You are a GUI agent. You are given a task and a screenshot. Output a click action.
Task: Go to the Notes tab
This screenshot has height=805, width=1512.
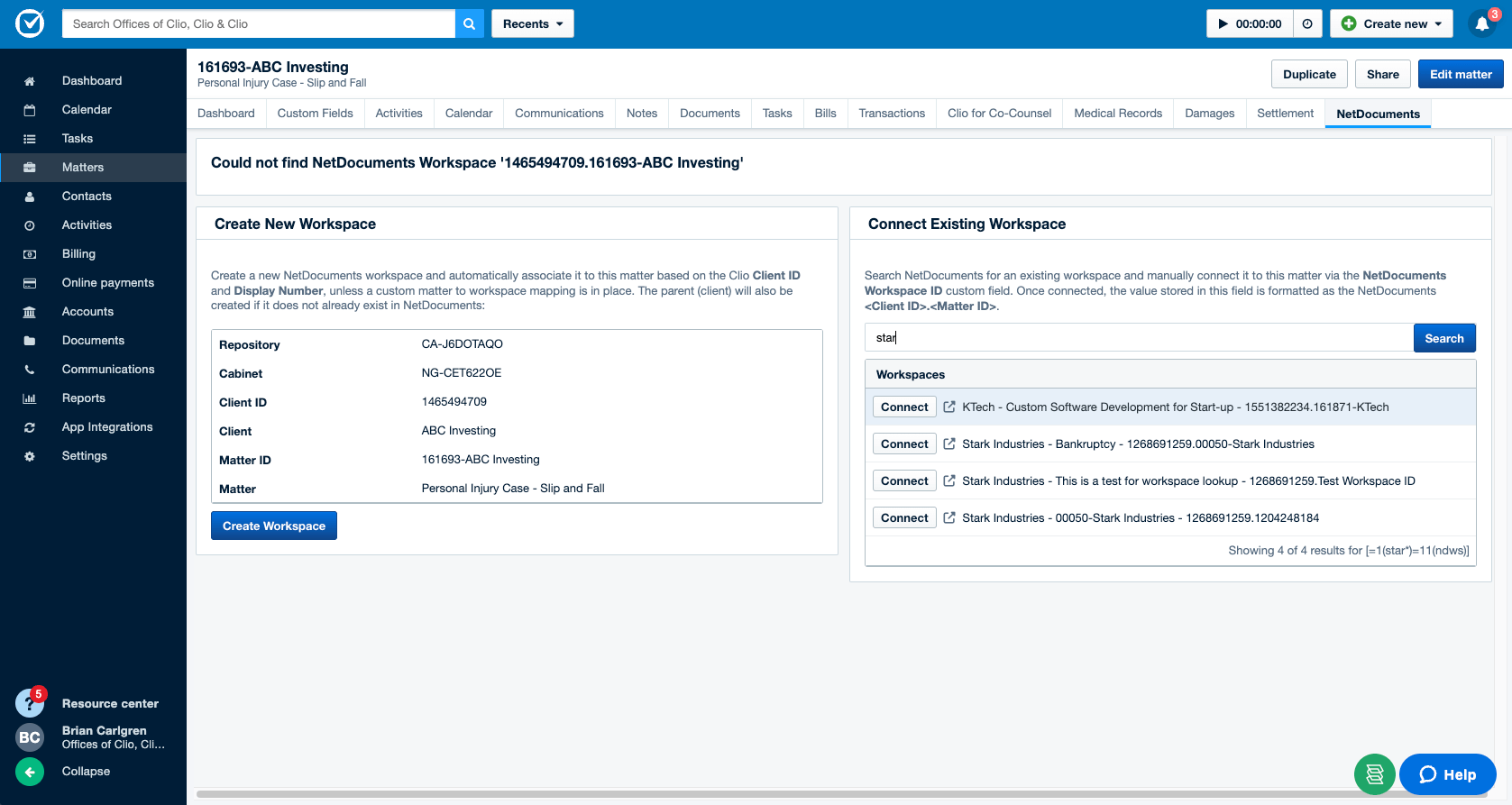pyautogui.click(x=642, y=113)
